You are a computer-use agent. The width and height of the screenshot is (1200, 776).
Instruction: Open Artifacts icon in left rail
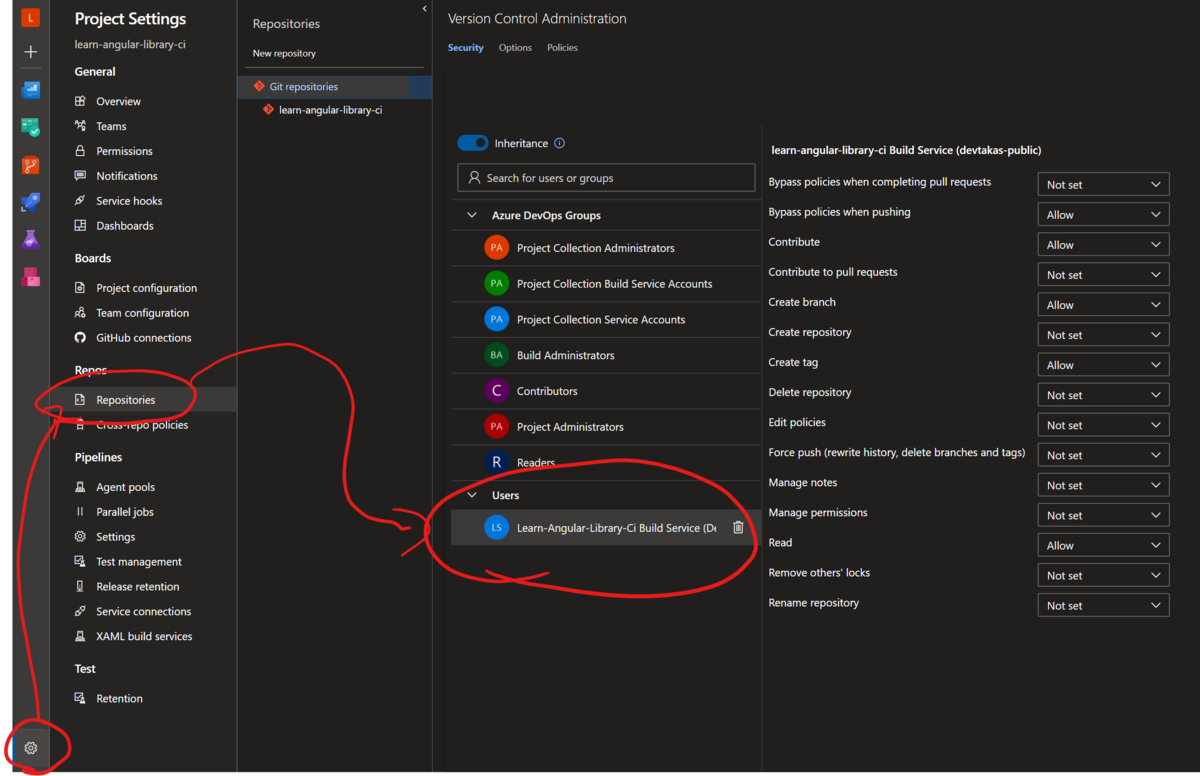click(31, 277)
